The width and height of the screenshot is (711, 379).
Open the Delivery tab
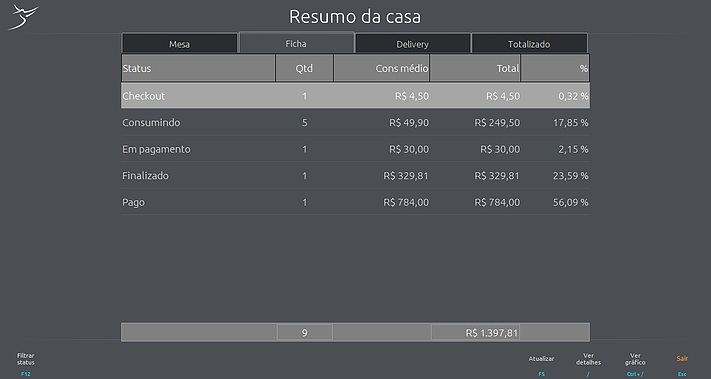tap(412, 44)
